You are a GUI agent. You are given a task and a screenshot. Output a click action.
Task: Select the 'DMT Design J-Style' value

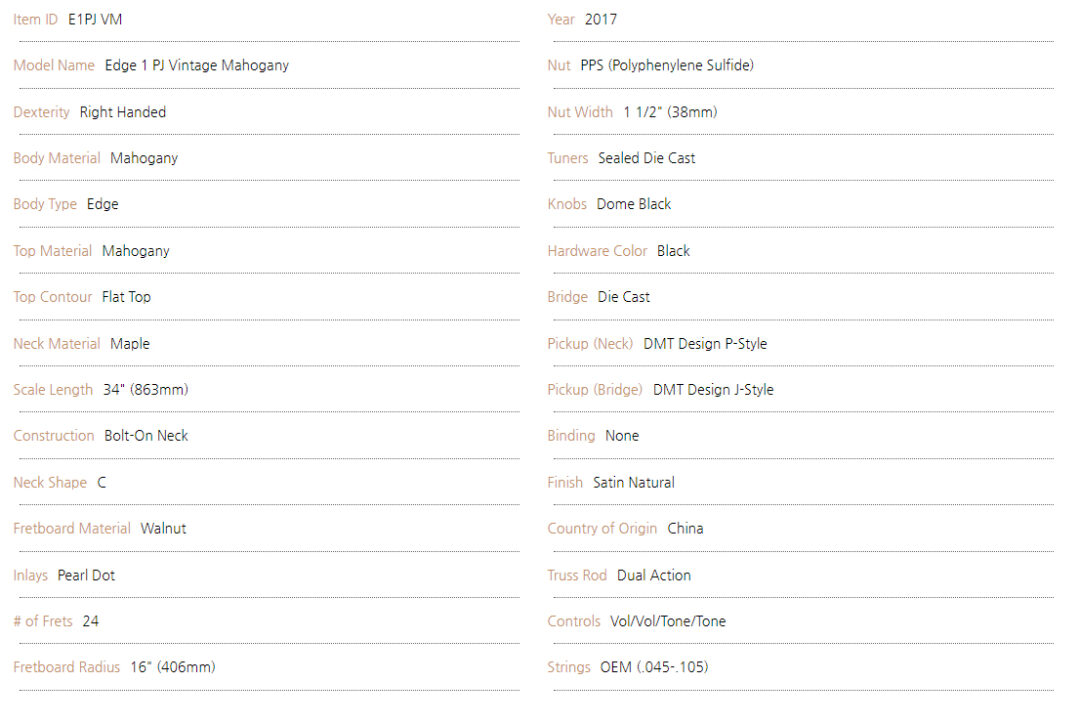(x=714, y=390)
